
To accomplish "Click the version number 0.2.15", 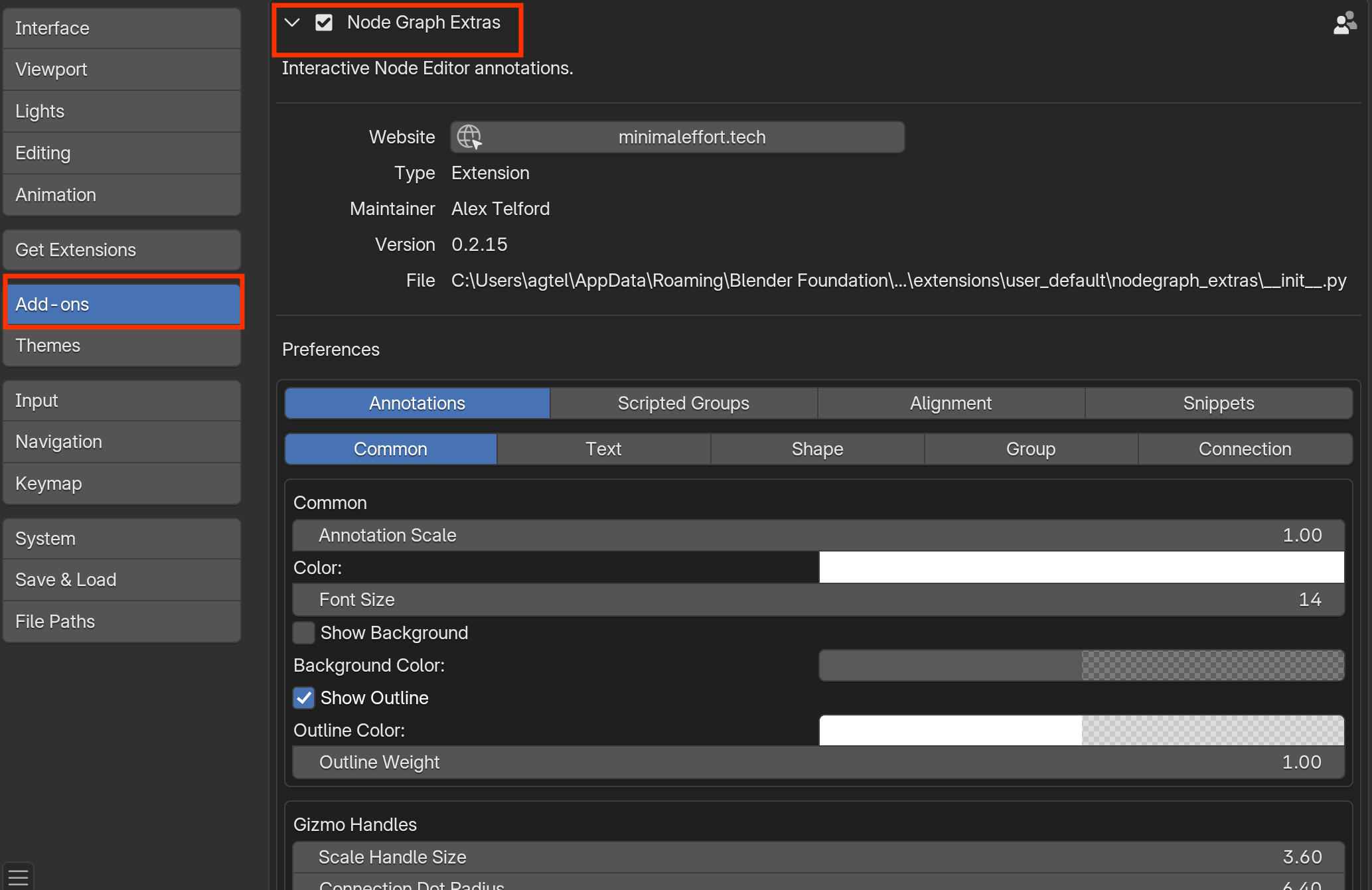I will point(479,245).
